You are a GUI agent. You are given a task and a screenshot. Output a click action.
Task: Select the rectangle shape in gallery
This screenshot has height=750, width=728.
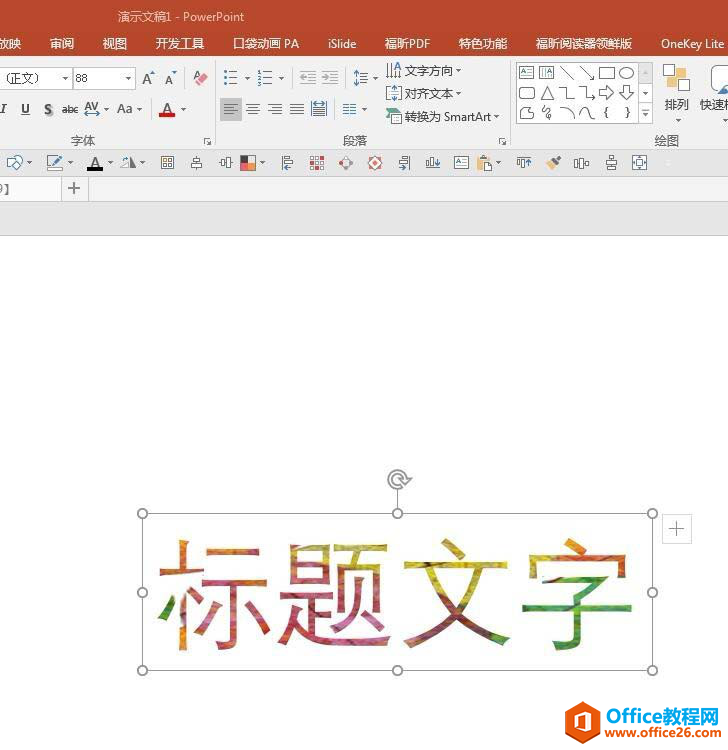coord(607,73)
